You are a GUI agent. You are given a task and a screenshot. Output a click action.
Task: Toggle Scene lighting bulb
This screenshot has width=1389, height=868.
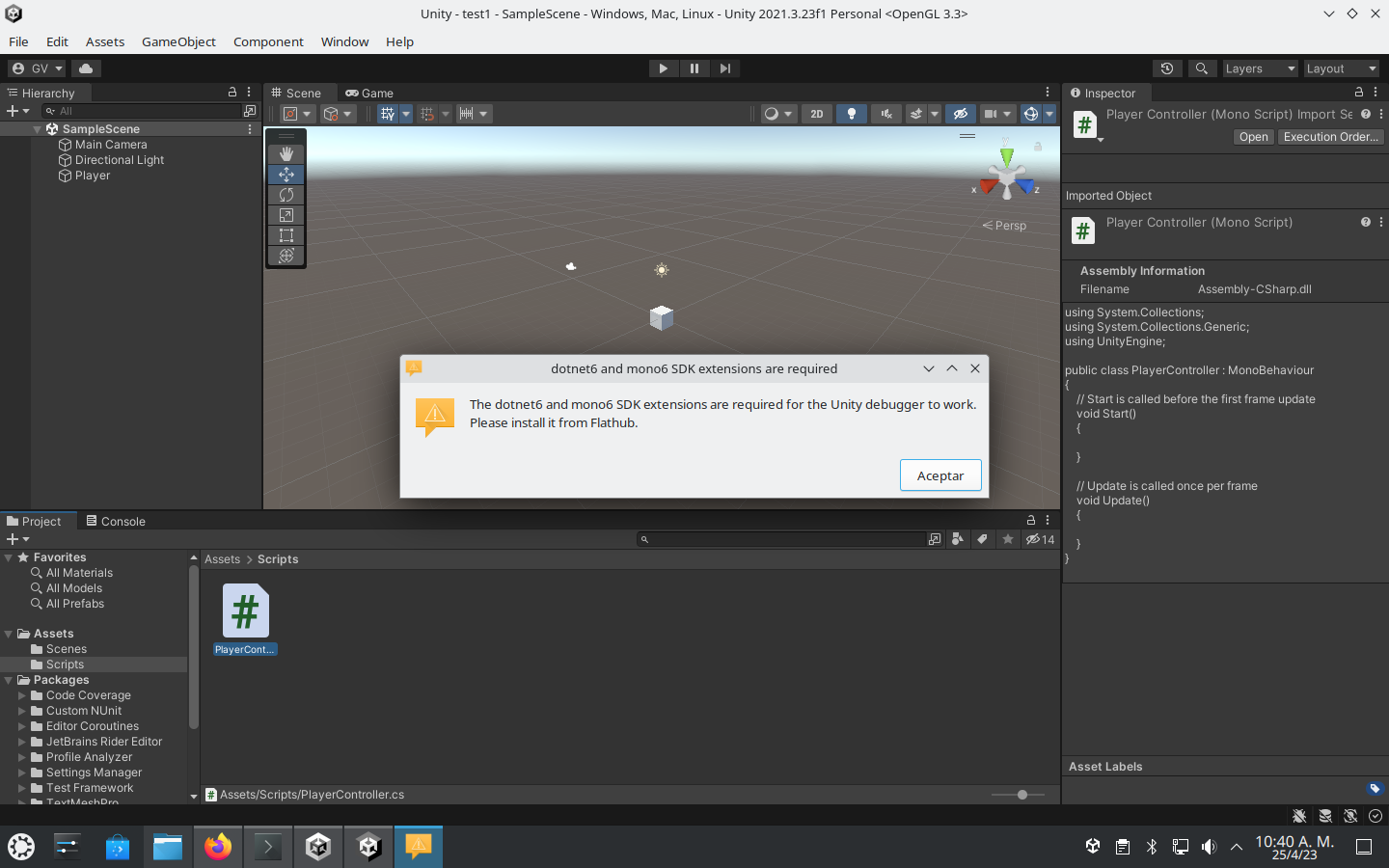851,114
